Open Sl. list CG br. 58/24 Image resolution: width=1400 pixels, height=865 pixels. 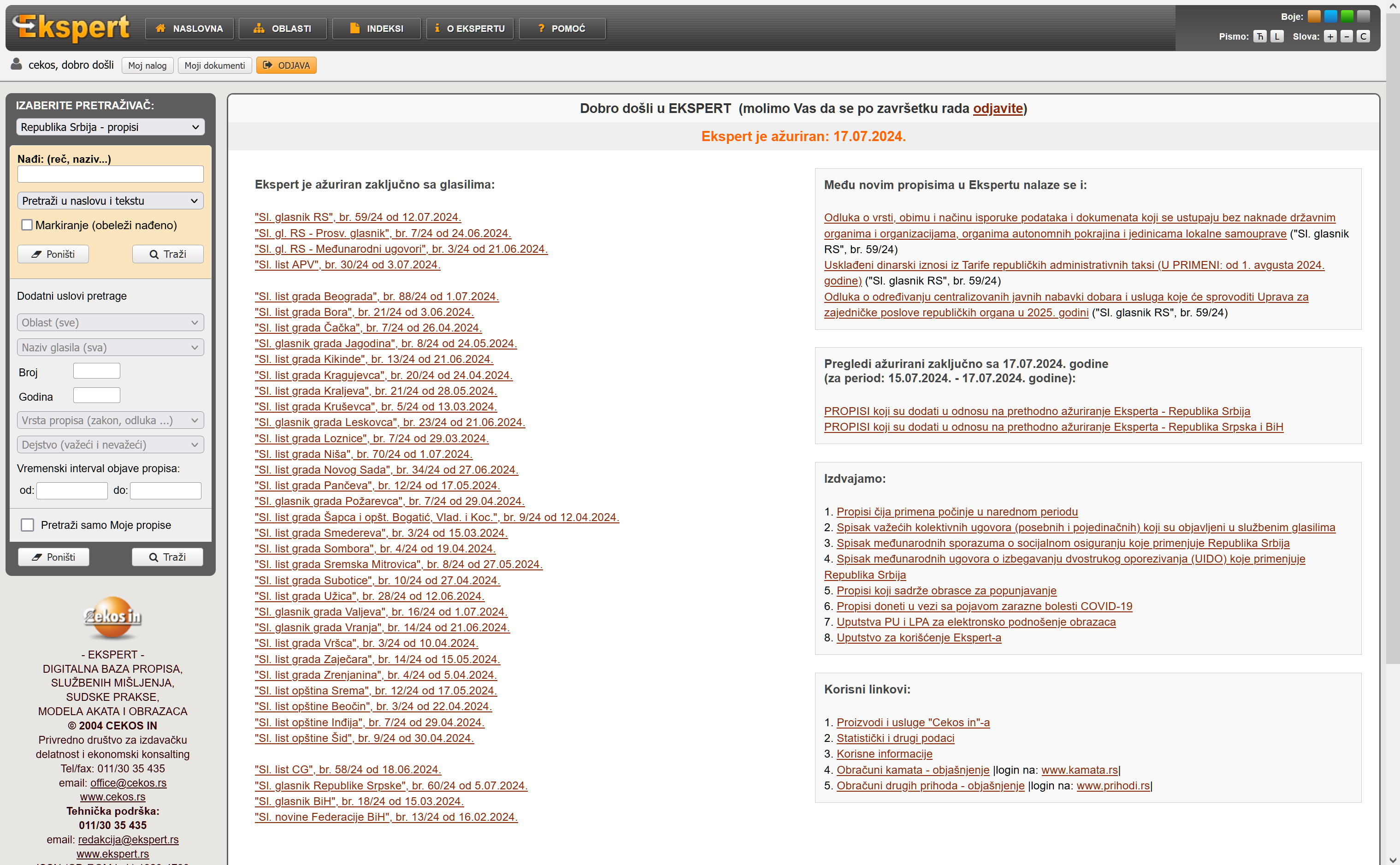(x=349, y=770)
